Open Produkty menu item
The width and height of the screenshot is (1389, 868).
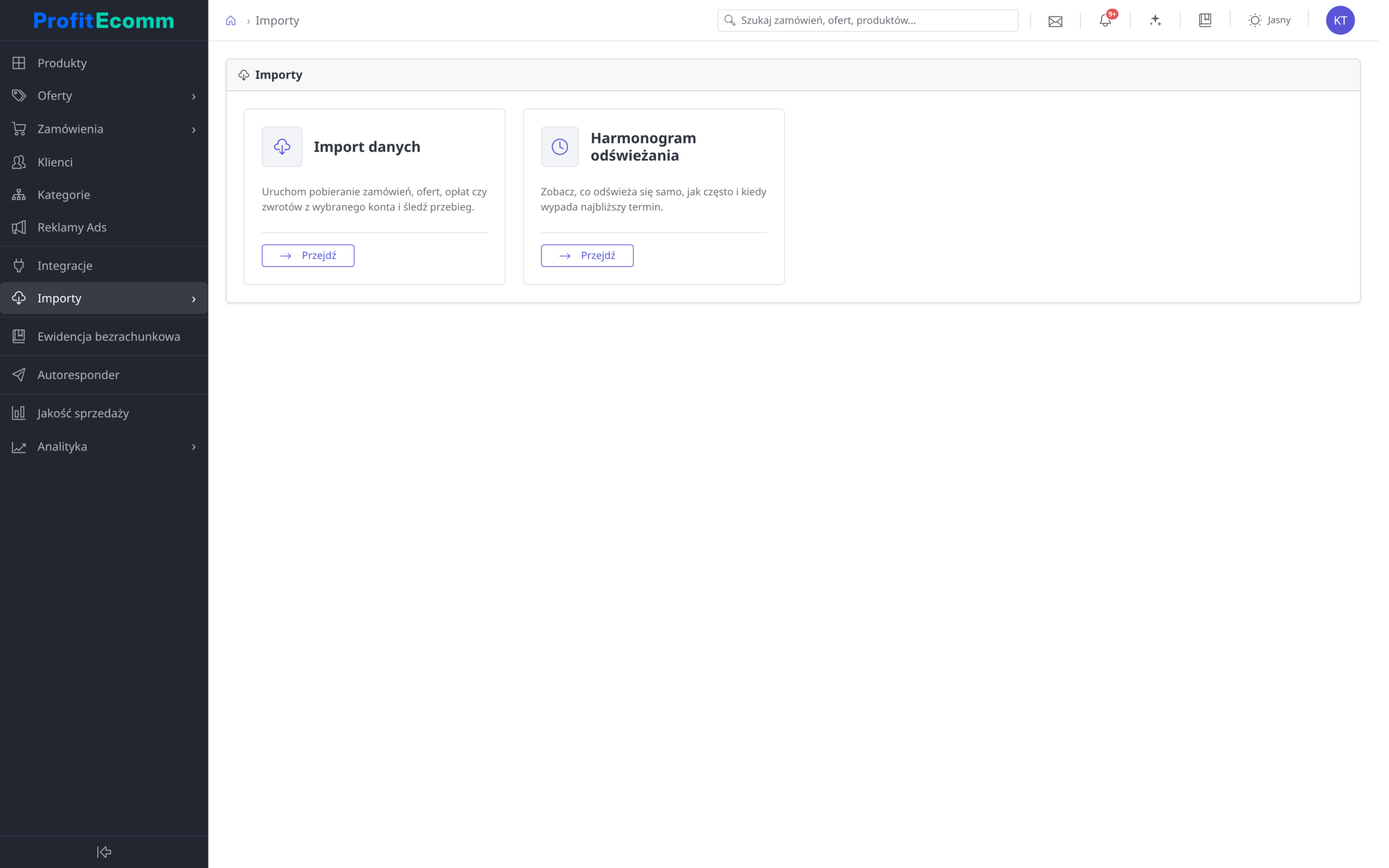click(x=104, y=63)
